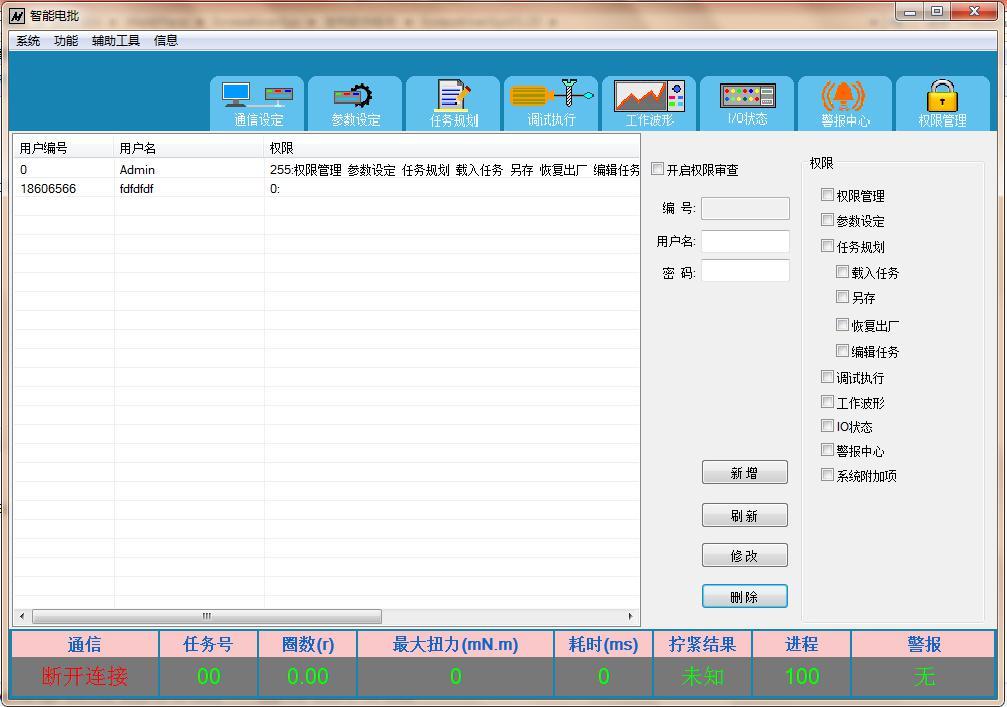Tick the 载入任务 checkbox
The image size is (1007, 707).
coord(842,272)
